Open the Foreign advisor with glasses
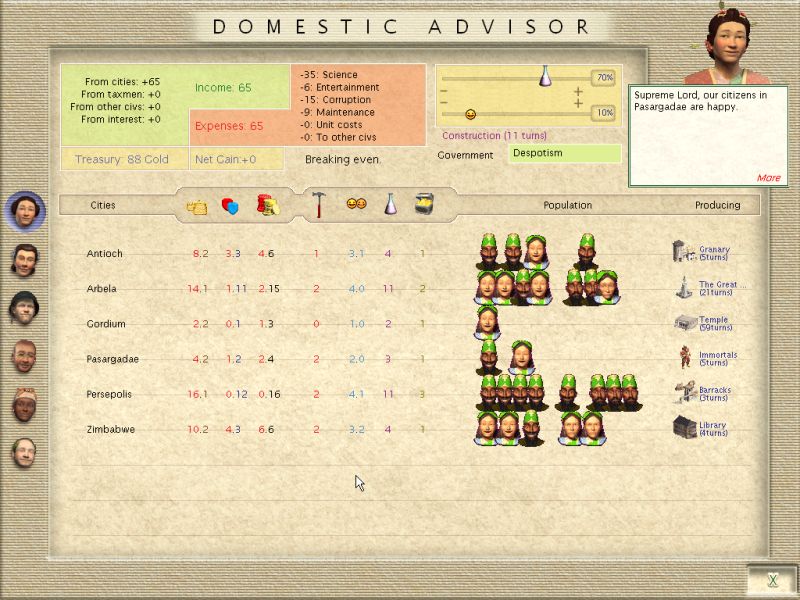The image size is (800, 600). click(24, 356)
